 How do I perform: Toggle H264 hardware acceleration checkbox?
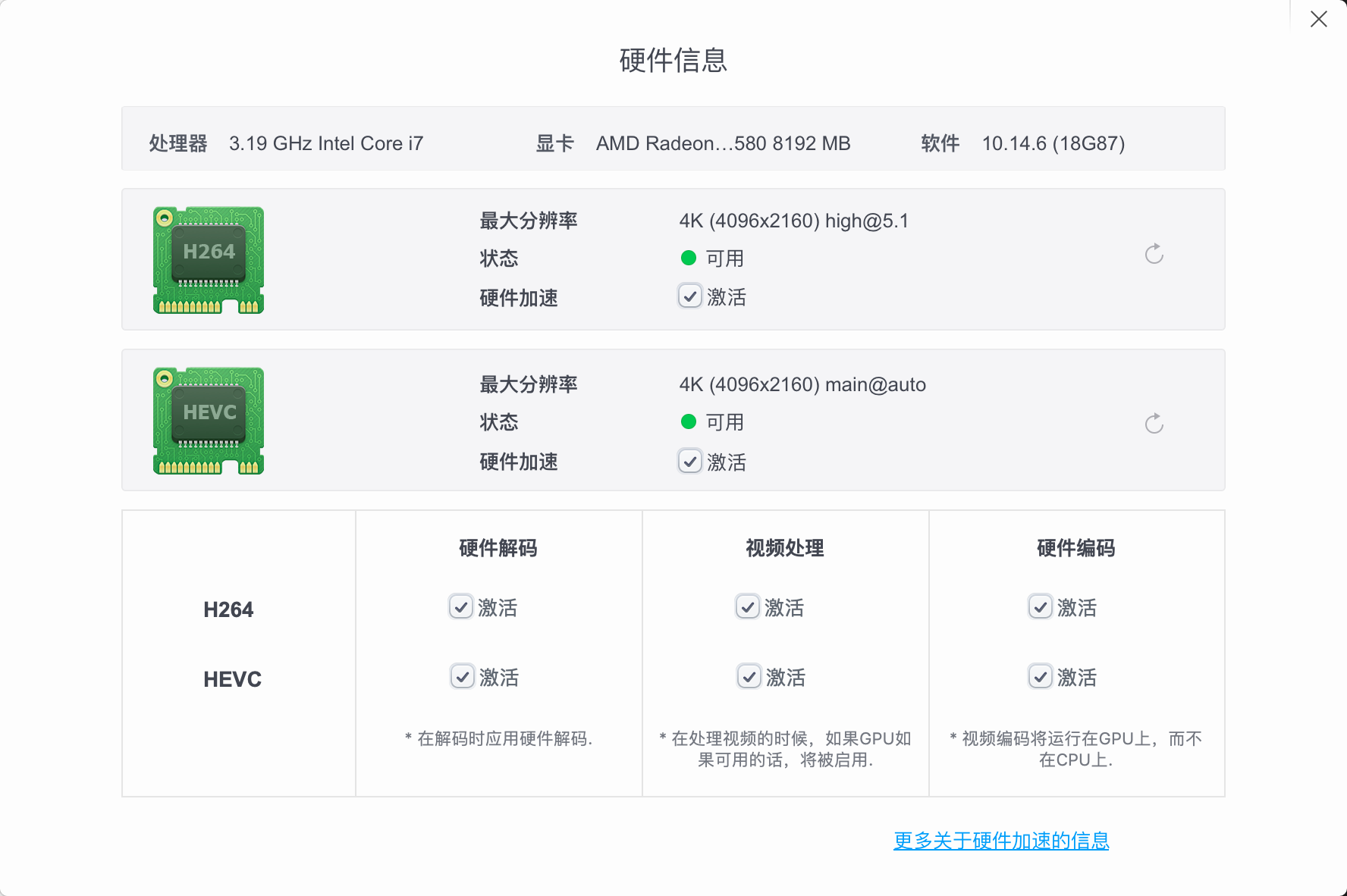689,296
